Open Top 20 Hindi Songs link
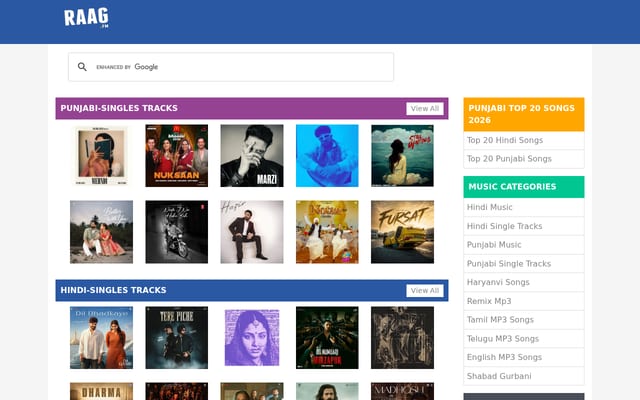This screenshot has height=400, width=640. tap(504, 140)
